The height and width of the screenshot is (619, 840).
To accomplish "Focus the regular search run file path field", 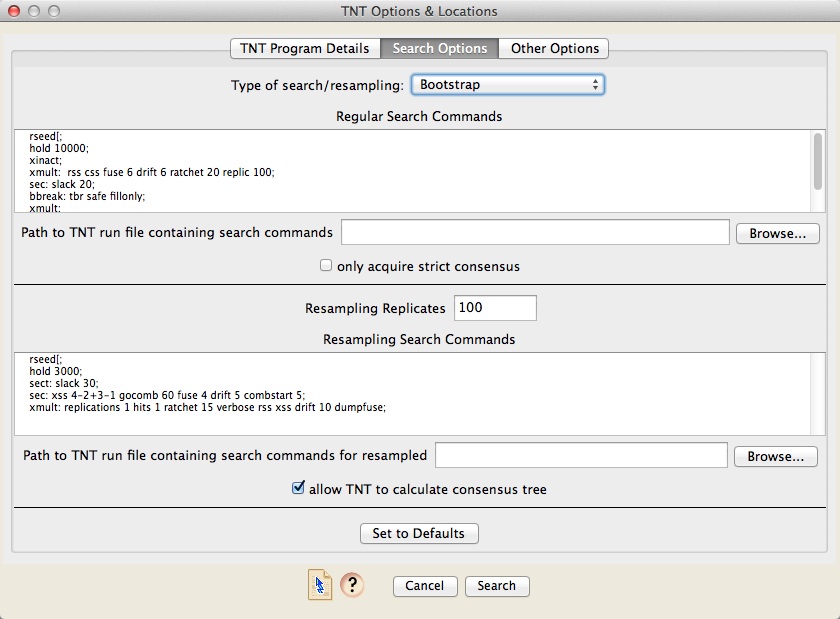I will tap(535, 232).
